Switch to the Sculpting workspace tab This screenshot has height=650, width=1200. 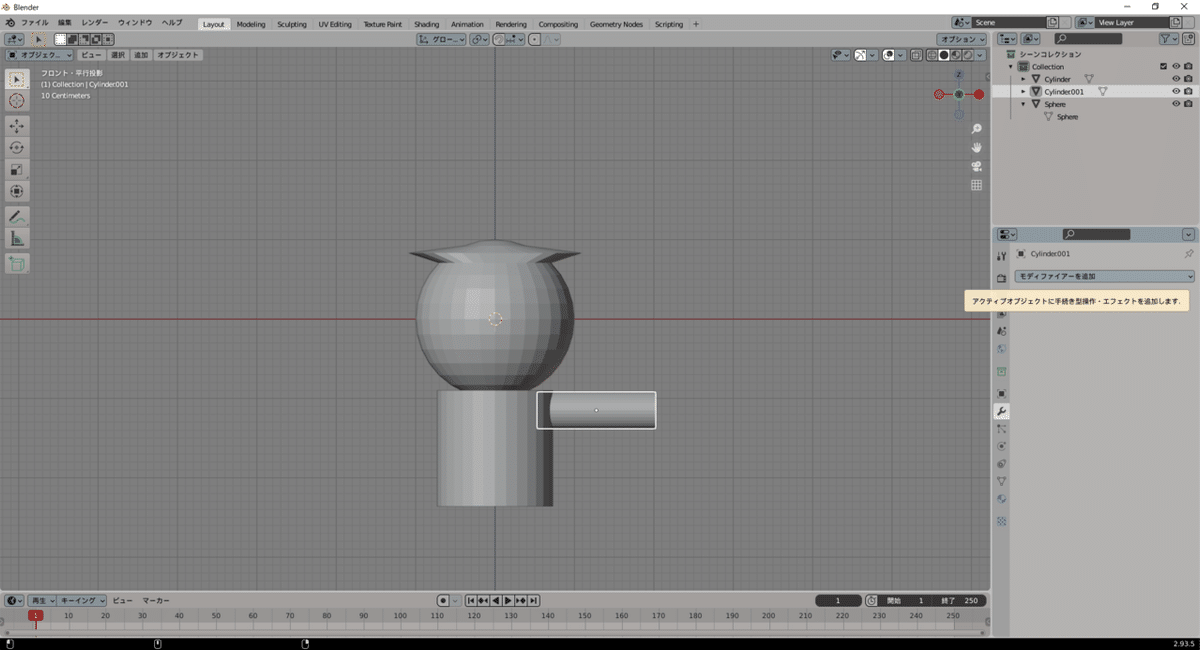pos(292,24)
